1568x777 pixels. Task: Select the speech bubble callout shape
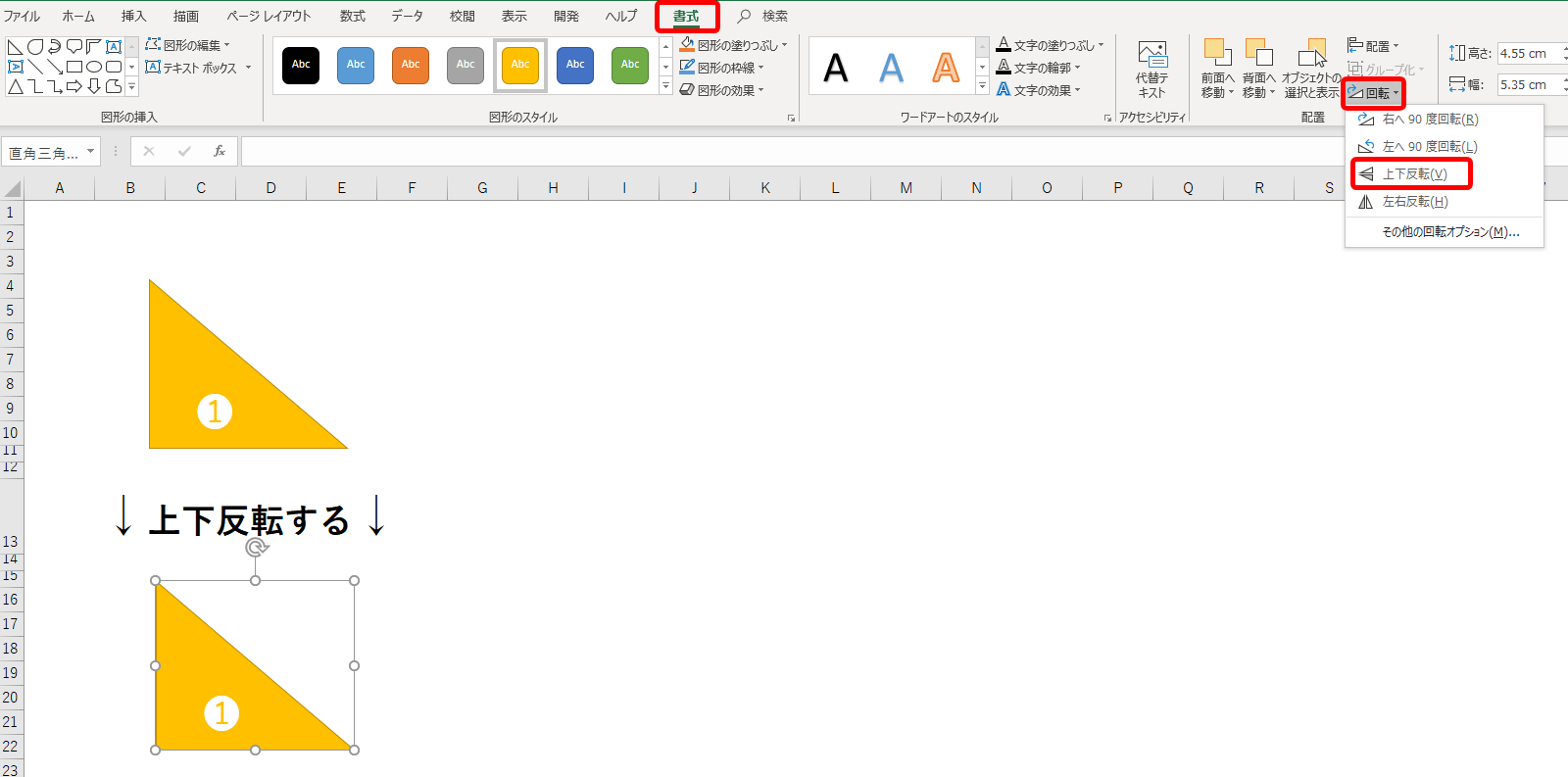tap(74, 47)
